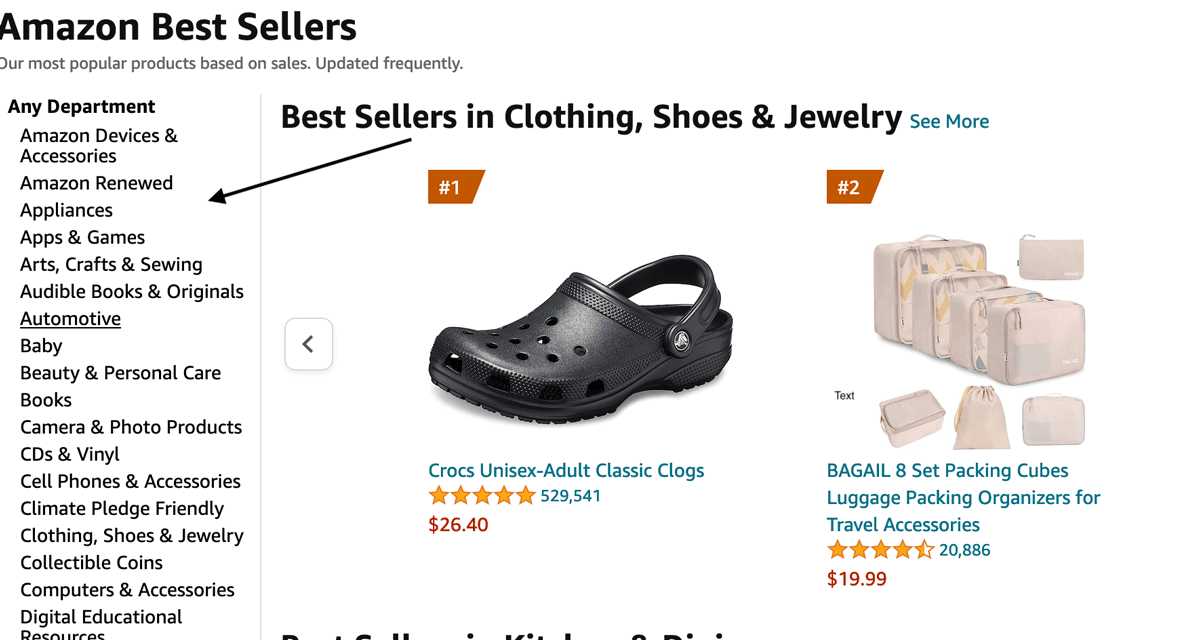Select Climate Pledge Friendly in sidebar
Image resolution: width=1200 pixels, height=640 pixels.
[x=122, y=508]
